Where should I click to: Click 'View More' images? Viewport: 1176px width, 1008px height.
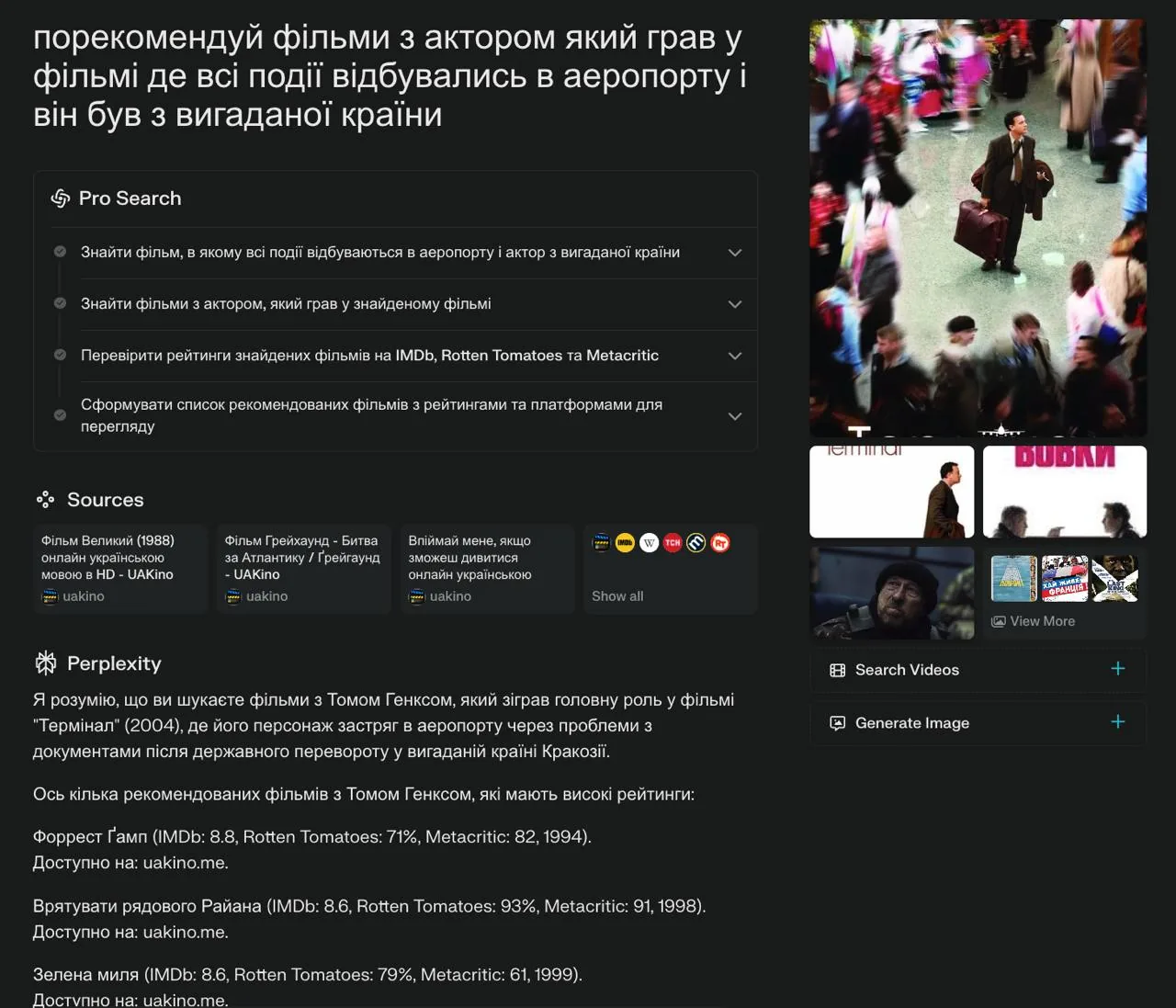[1042, 621]
